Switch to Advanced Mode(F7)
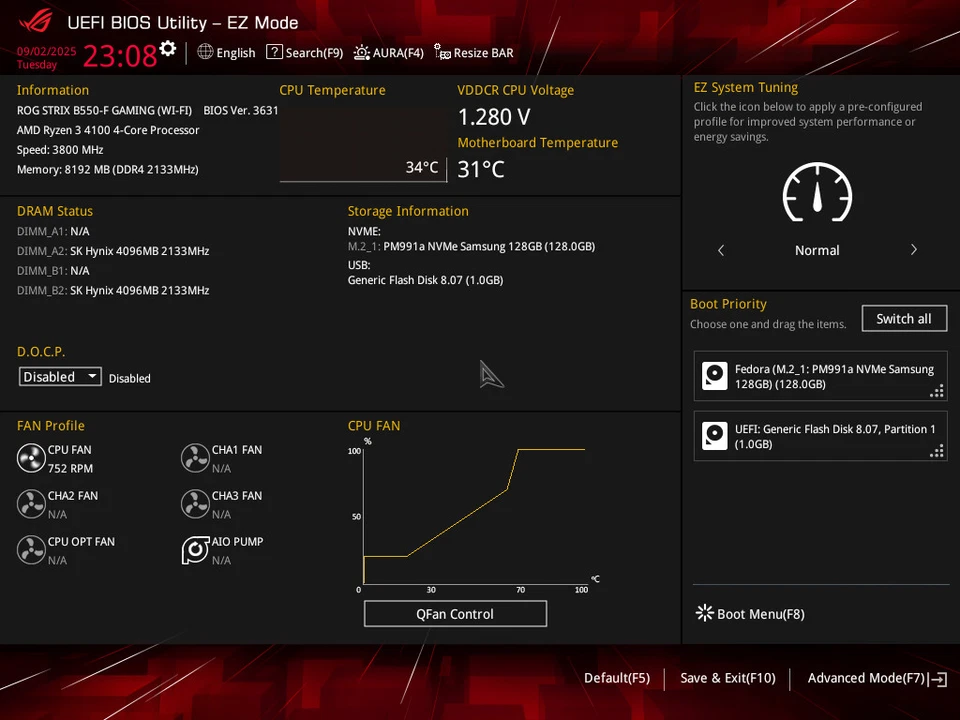The width and height of the screenshot is (960, 720). (866, 678)
